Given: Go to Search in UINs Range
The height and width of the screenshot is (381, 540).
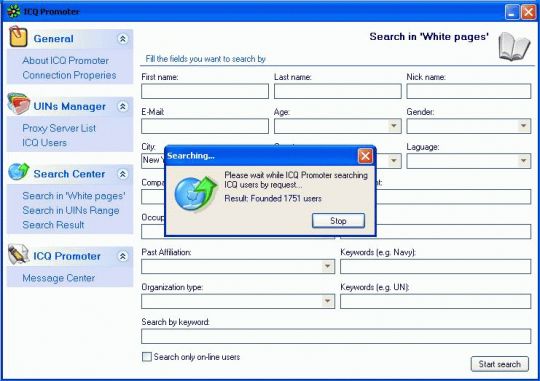Looking at the screenshot, I should pyautogui.click(x=71, y=210).
